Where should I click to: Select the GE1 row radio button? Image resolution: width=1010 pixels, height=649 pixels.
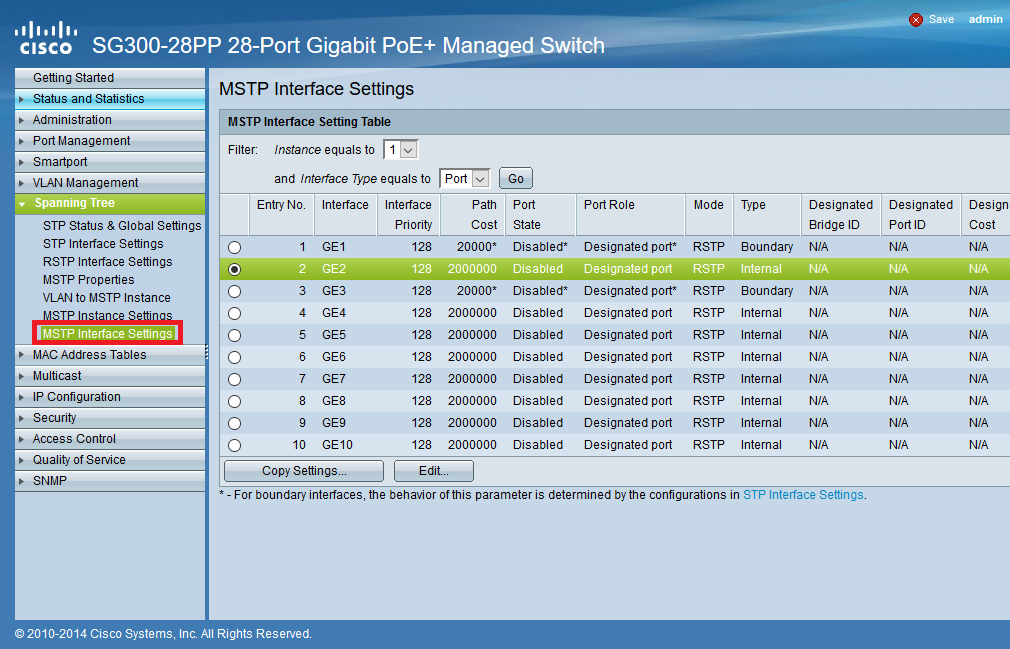234,247
